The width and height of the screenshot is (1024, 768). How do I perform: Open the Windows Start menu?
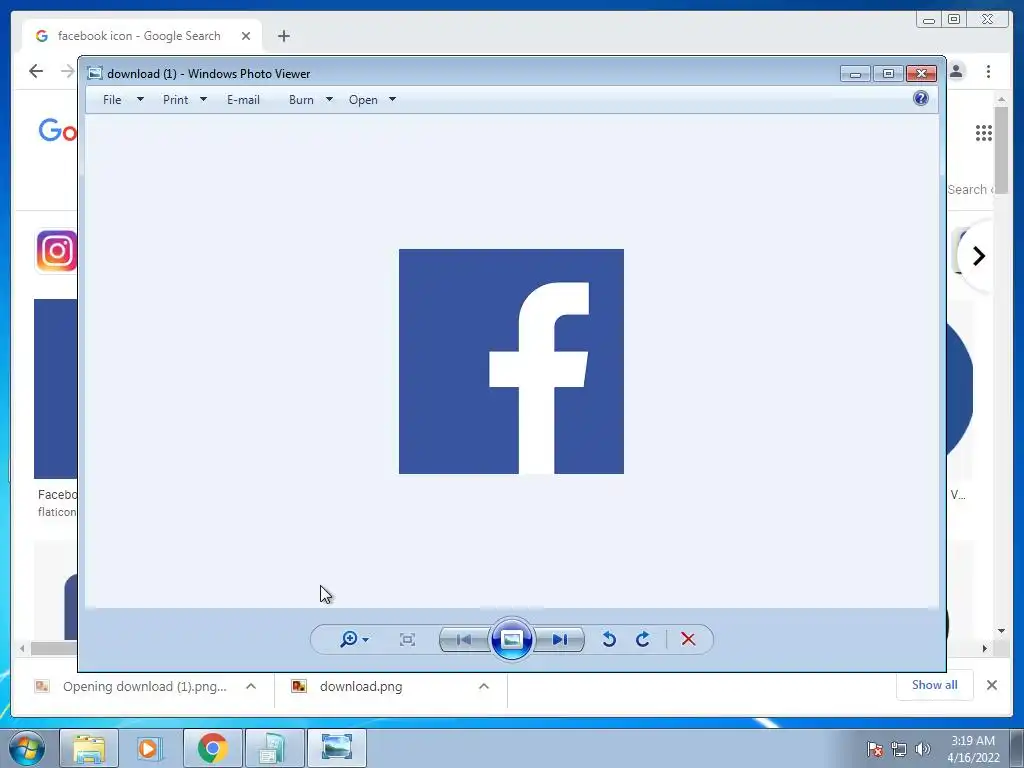[x=27, y=748]
